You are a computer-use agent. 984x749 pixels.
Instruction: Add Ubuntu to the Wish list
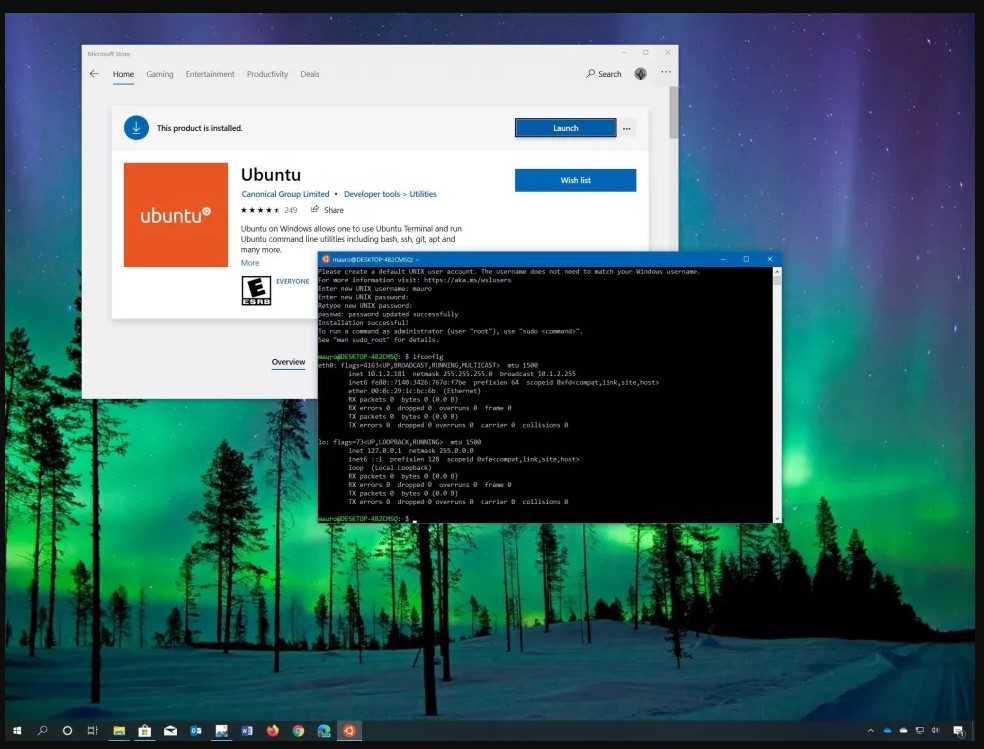tap(575, 180)
